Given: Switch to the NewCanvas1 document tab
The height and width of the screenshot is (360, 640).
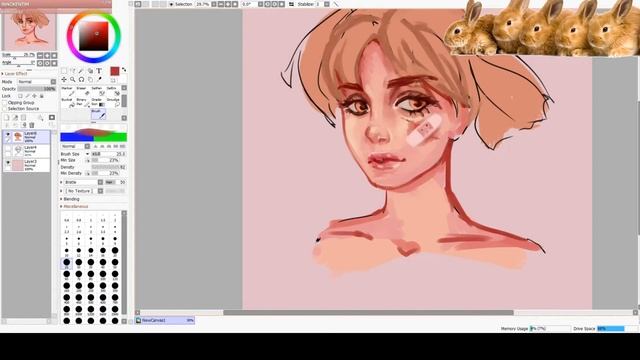Looking at the screenshot, I should 165,320.
